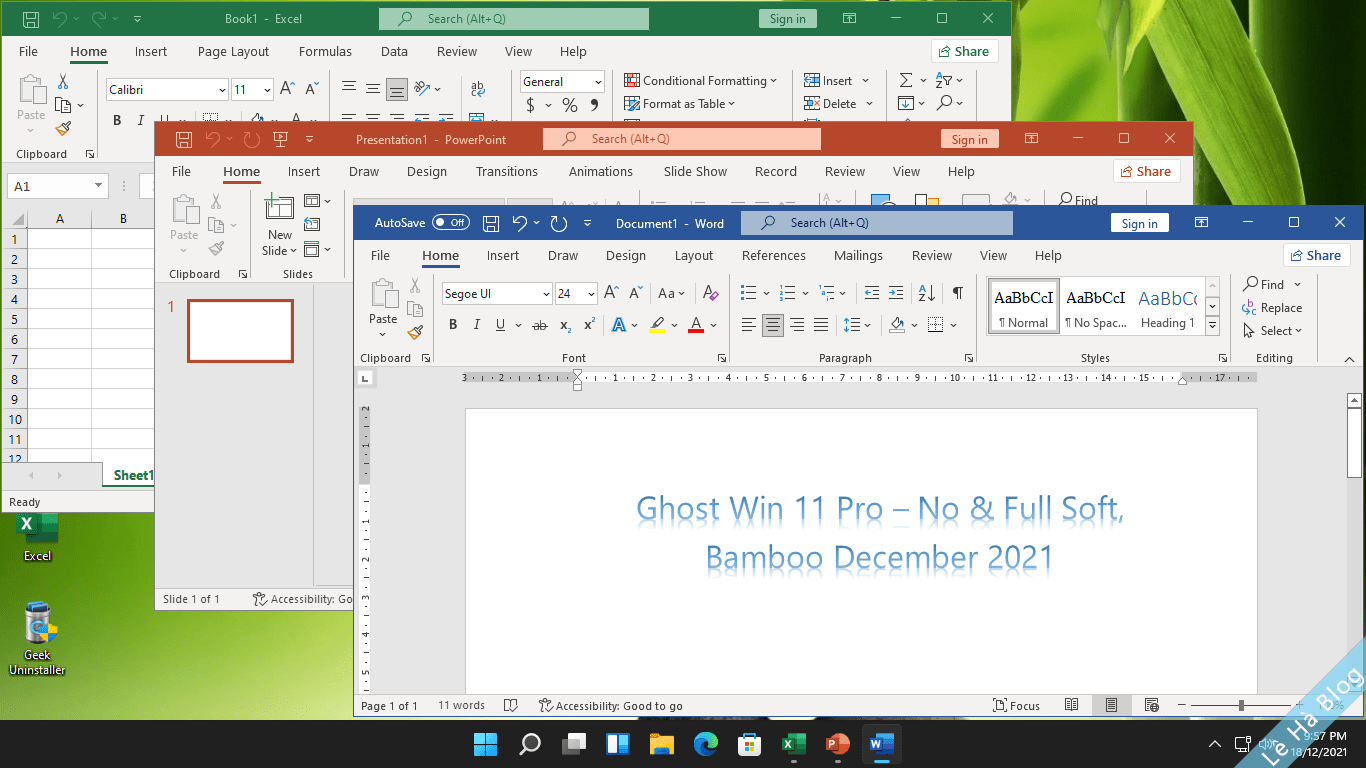Open Mailings tab in Word
Screen dimensions: 1366x768
pos(858,255)
